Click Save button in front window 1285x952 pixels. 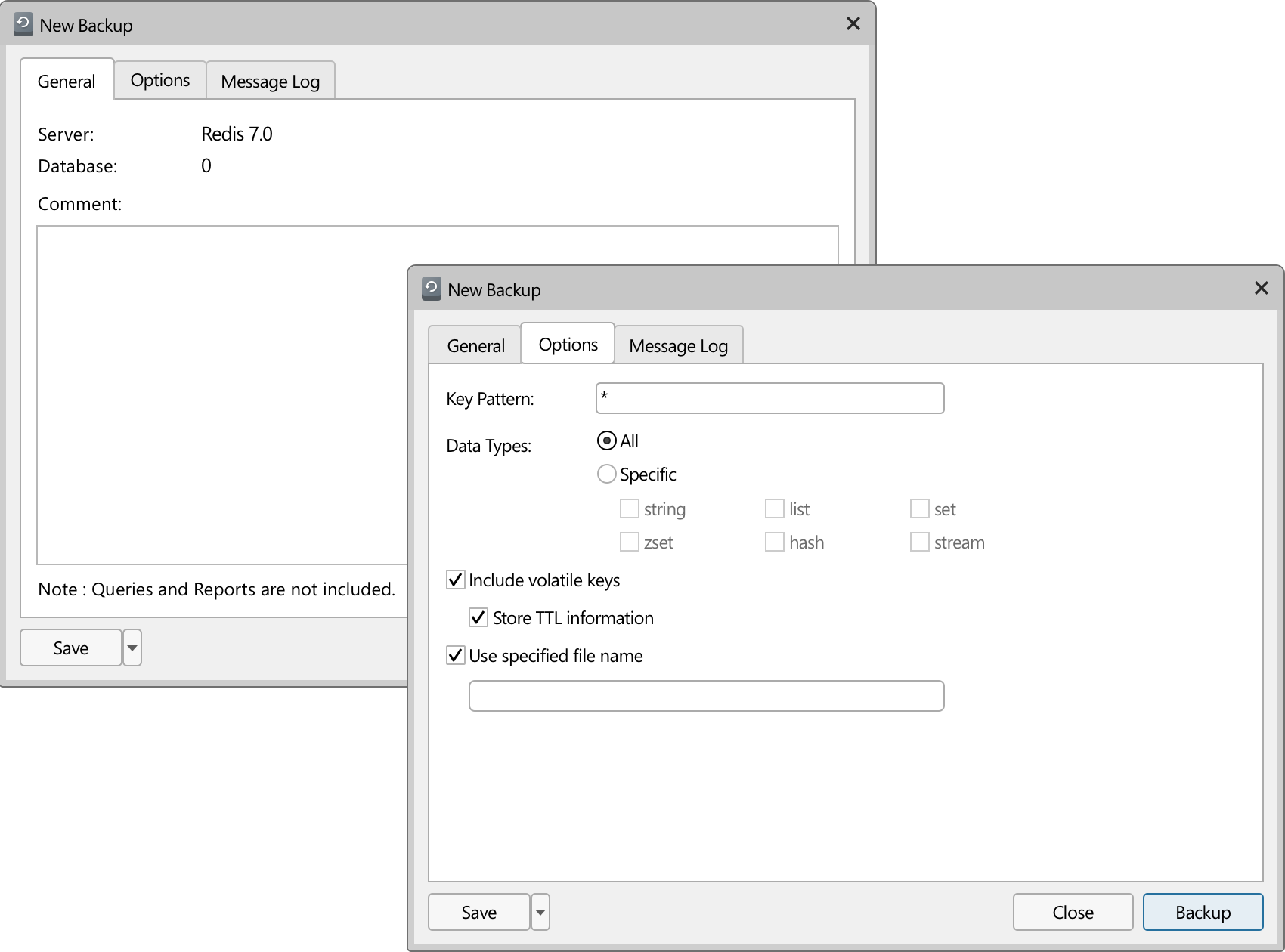[x=478, y=912]
